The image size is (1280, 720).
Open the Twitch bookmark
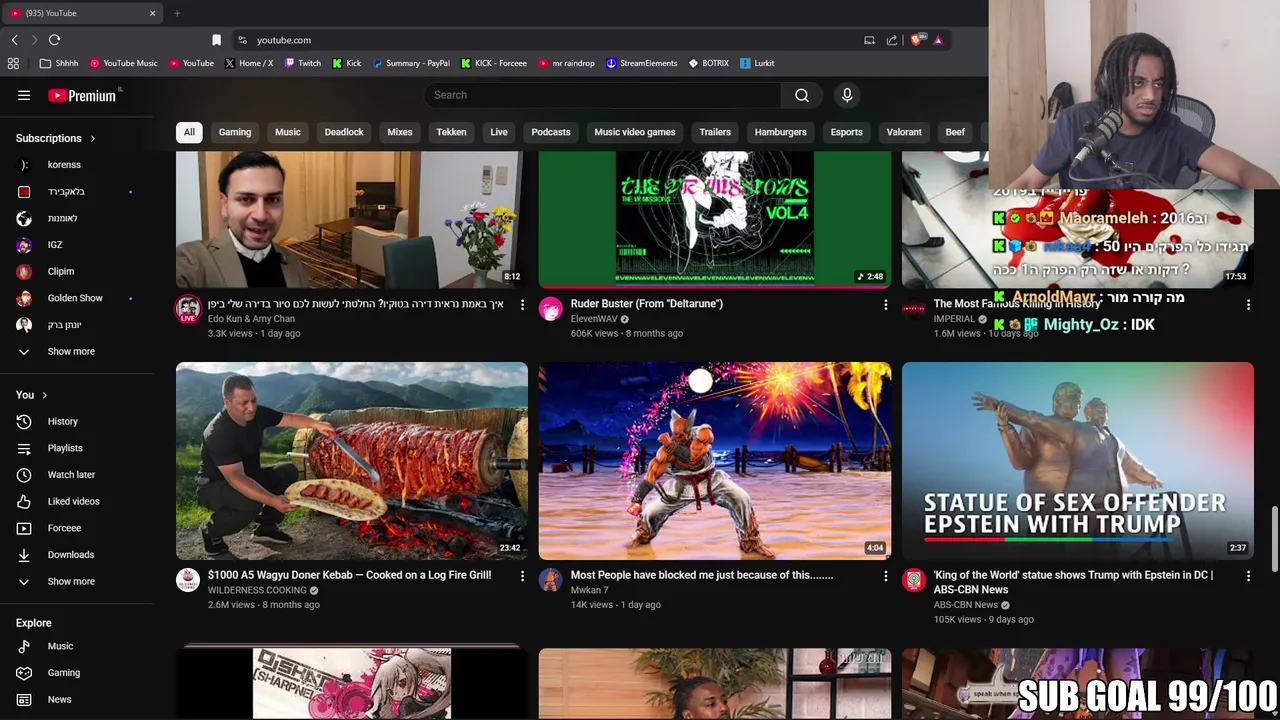(303, 63)
